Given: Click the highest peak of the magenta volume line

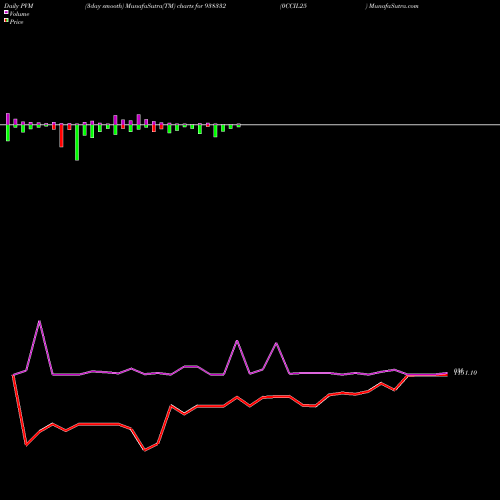Looking at the screenshot, I should point(40,322).
